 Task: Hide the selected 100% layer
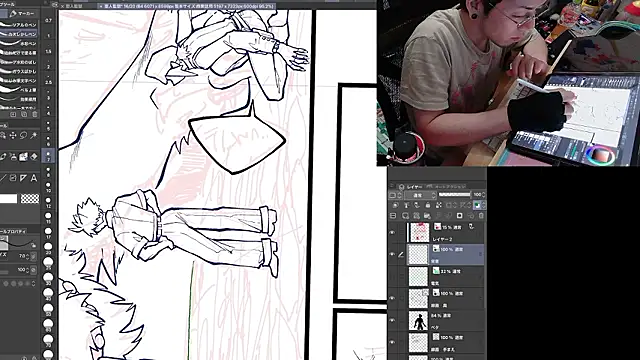coord(392,255)
